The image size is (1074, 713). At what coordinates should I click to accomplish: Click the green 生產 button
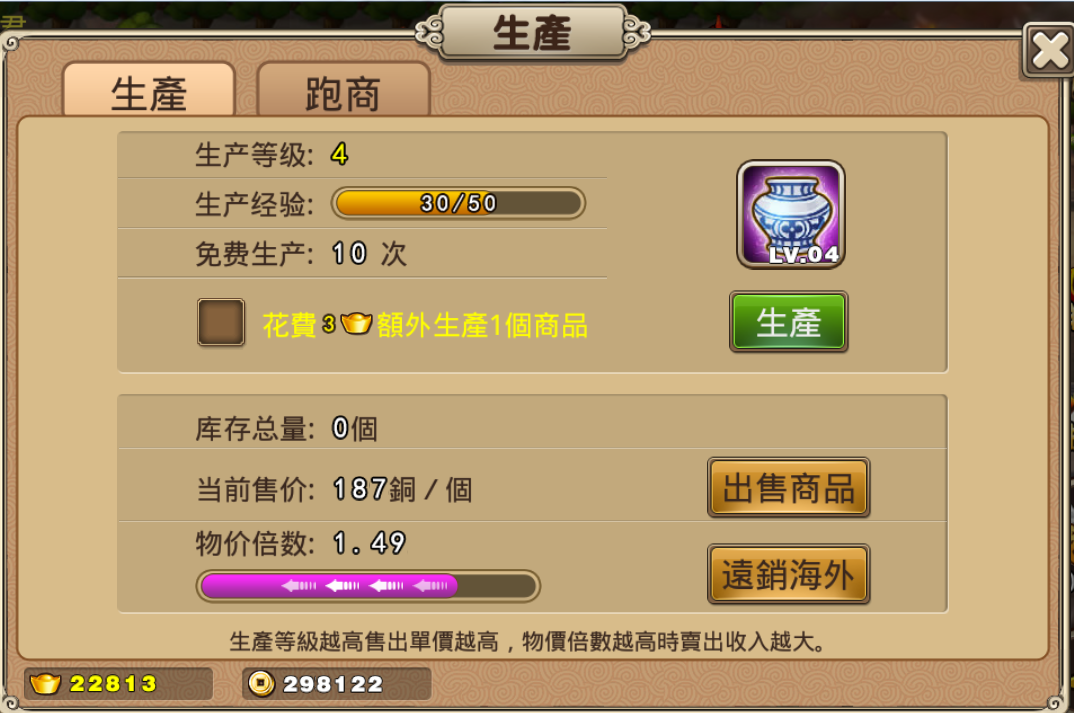pos(788,322)
